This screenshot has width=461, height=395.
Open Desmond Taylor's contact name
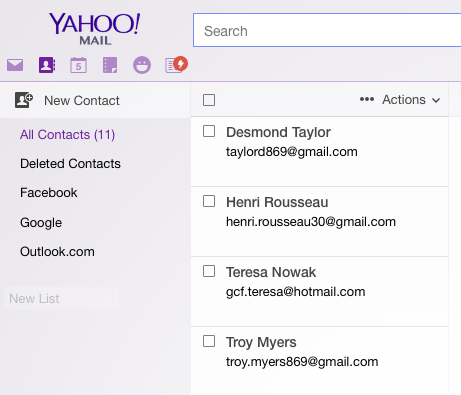tap(278, 132)
